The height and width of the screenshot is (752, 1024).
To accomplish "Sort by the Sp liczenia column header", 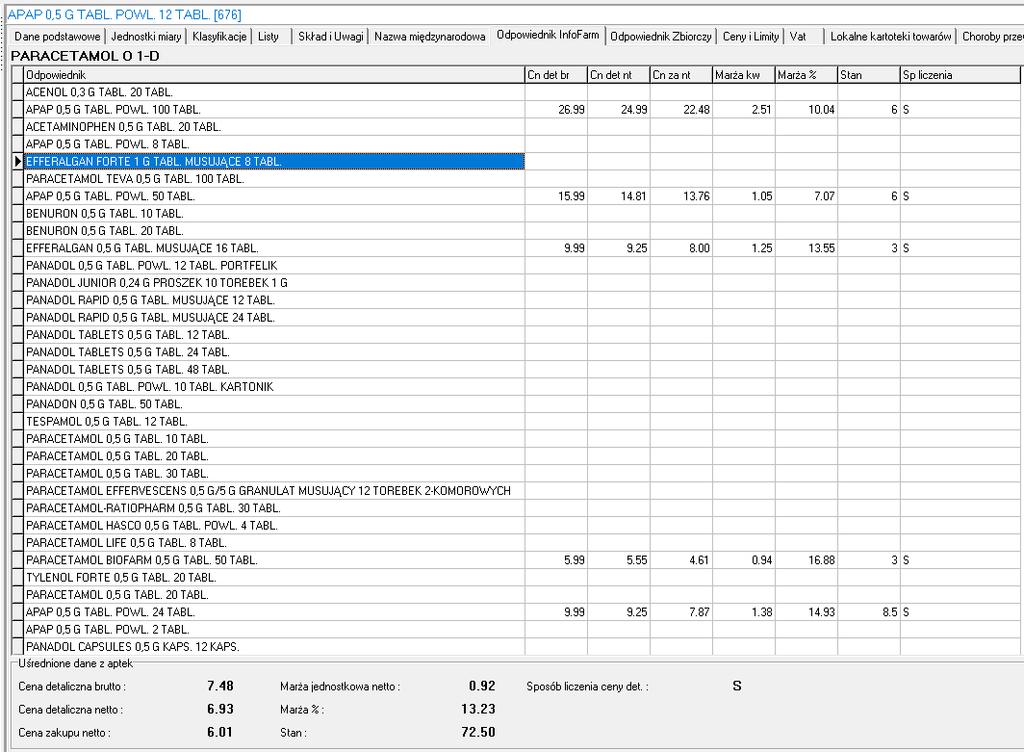I will click(x=960, y=75).
